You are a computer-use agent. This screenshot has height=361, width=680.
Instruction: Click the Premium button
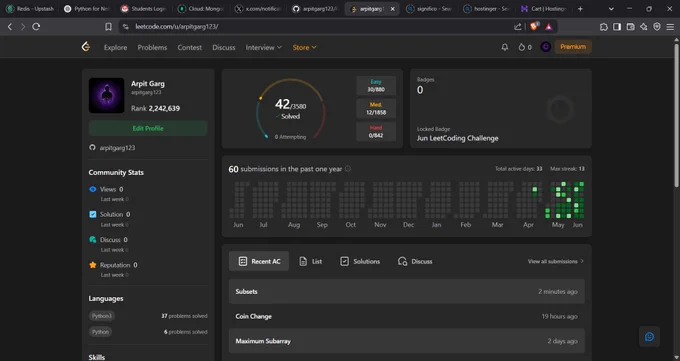[573, 47]
